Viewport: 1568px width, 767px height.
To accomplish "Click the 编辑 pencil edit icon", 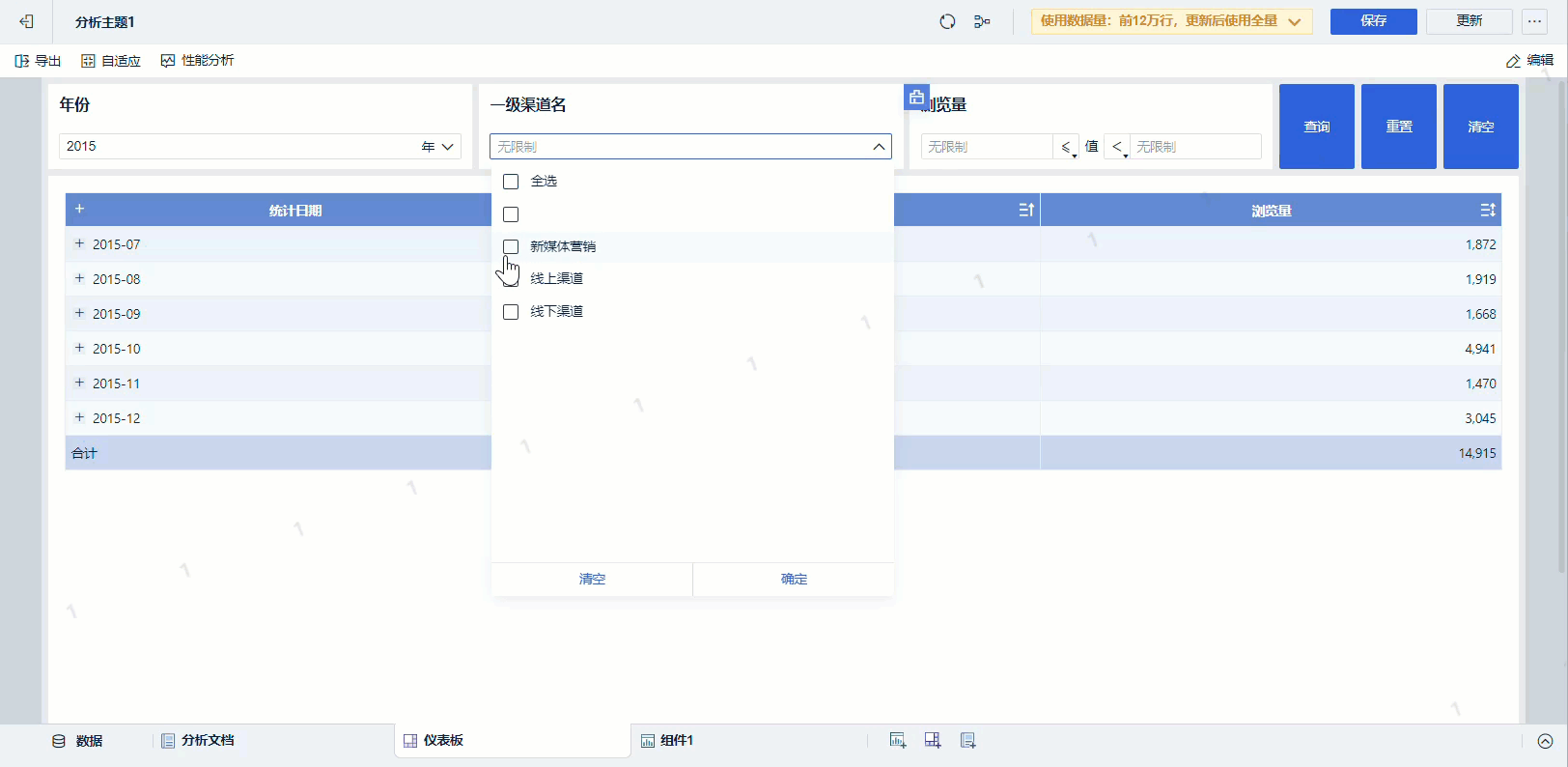I will [x=1513, y=61].
